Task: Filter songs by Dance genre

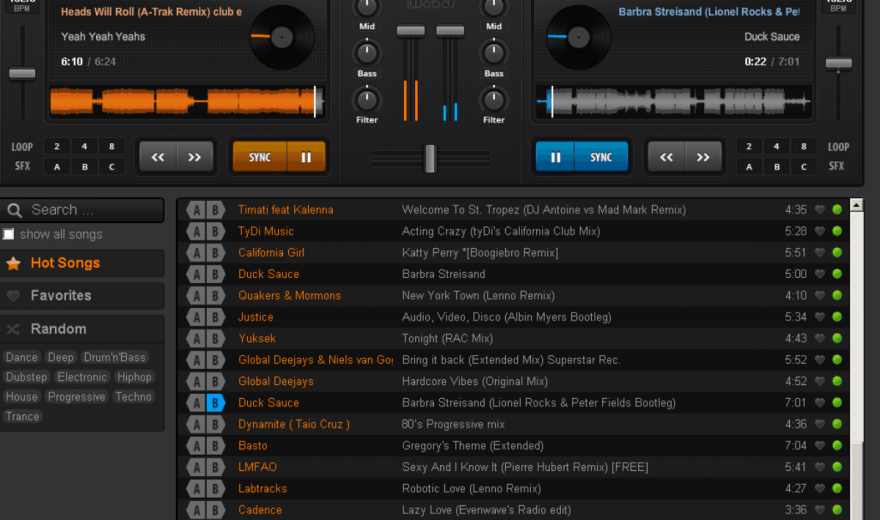Action: pyautogui.click(x=22, y=357)
